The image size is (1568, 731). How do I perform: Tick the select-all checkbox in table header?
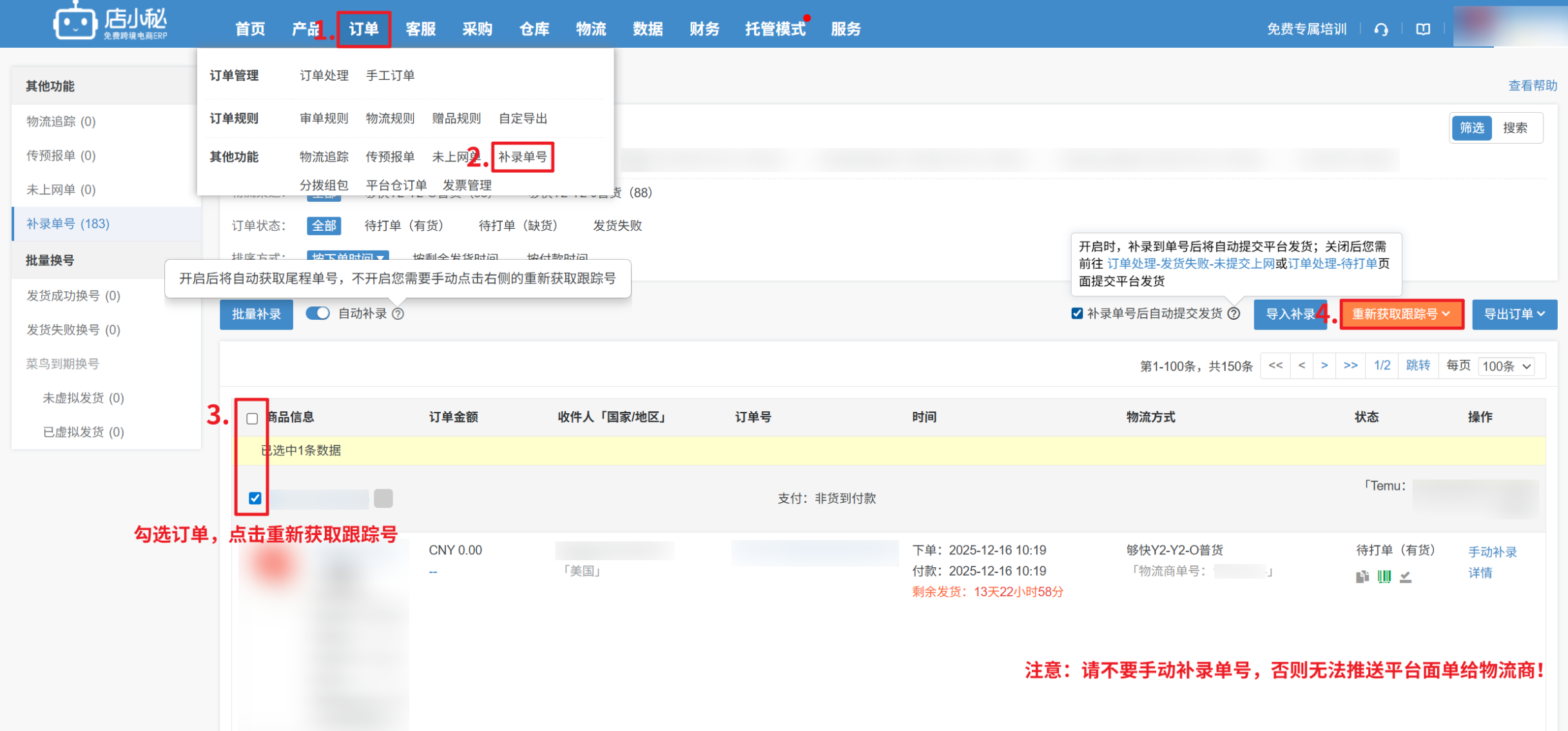252,418
